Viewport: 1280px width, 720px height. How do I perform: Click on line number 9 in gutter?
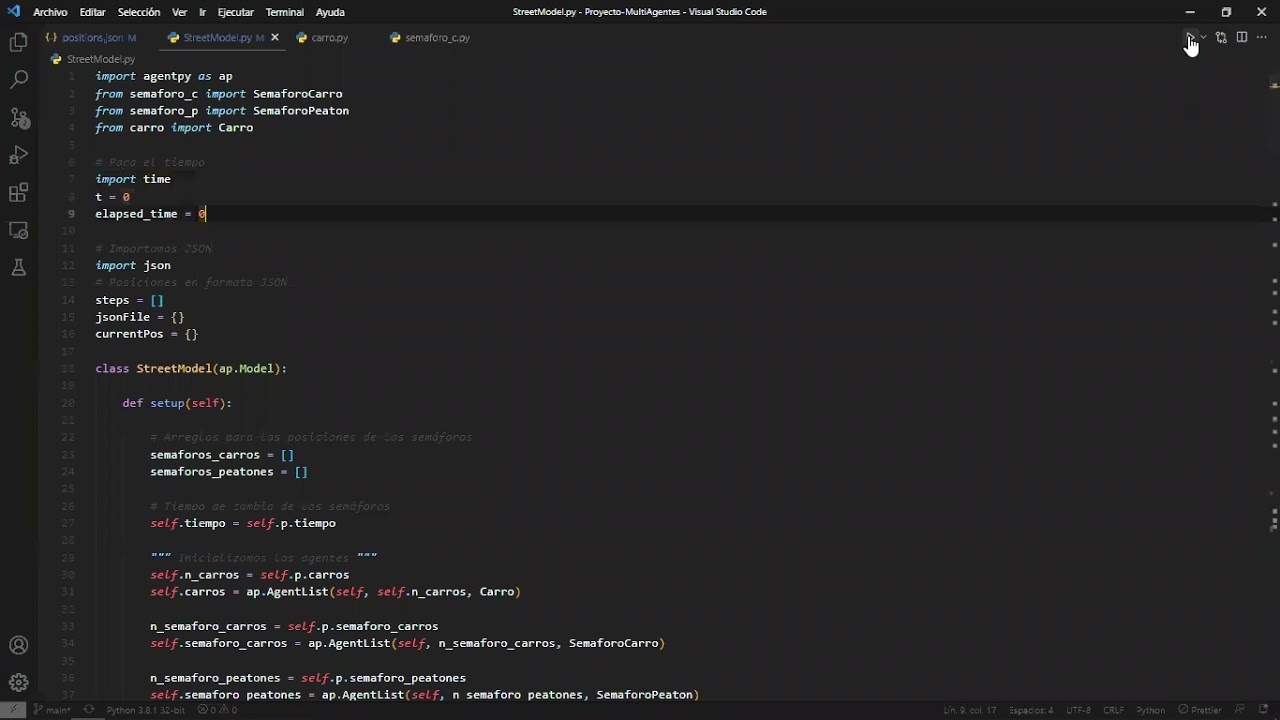[70, 214]
